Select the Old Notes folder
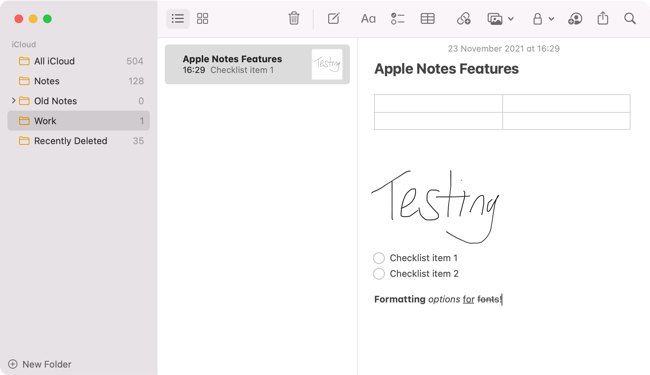Viewport: 650px width, 375px height. click(x=78, y=101)
